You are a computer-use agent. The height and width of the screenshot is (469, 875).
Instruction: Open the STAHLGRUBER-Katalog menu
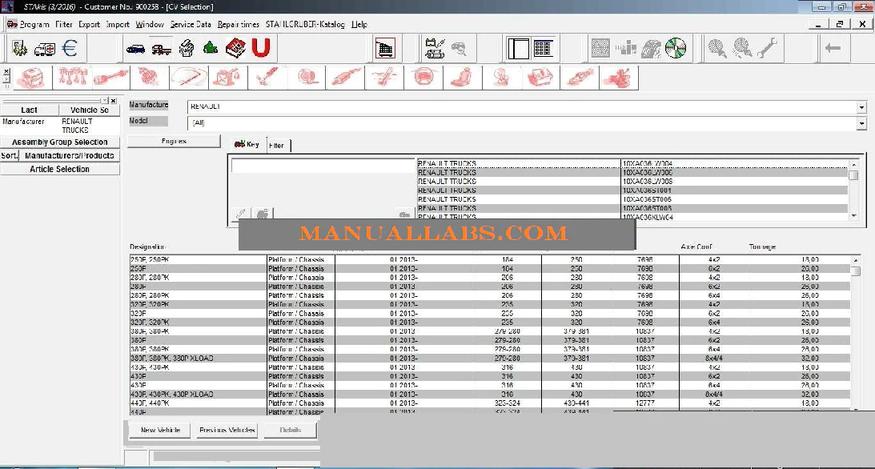click(x=305, y=25)
